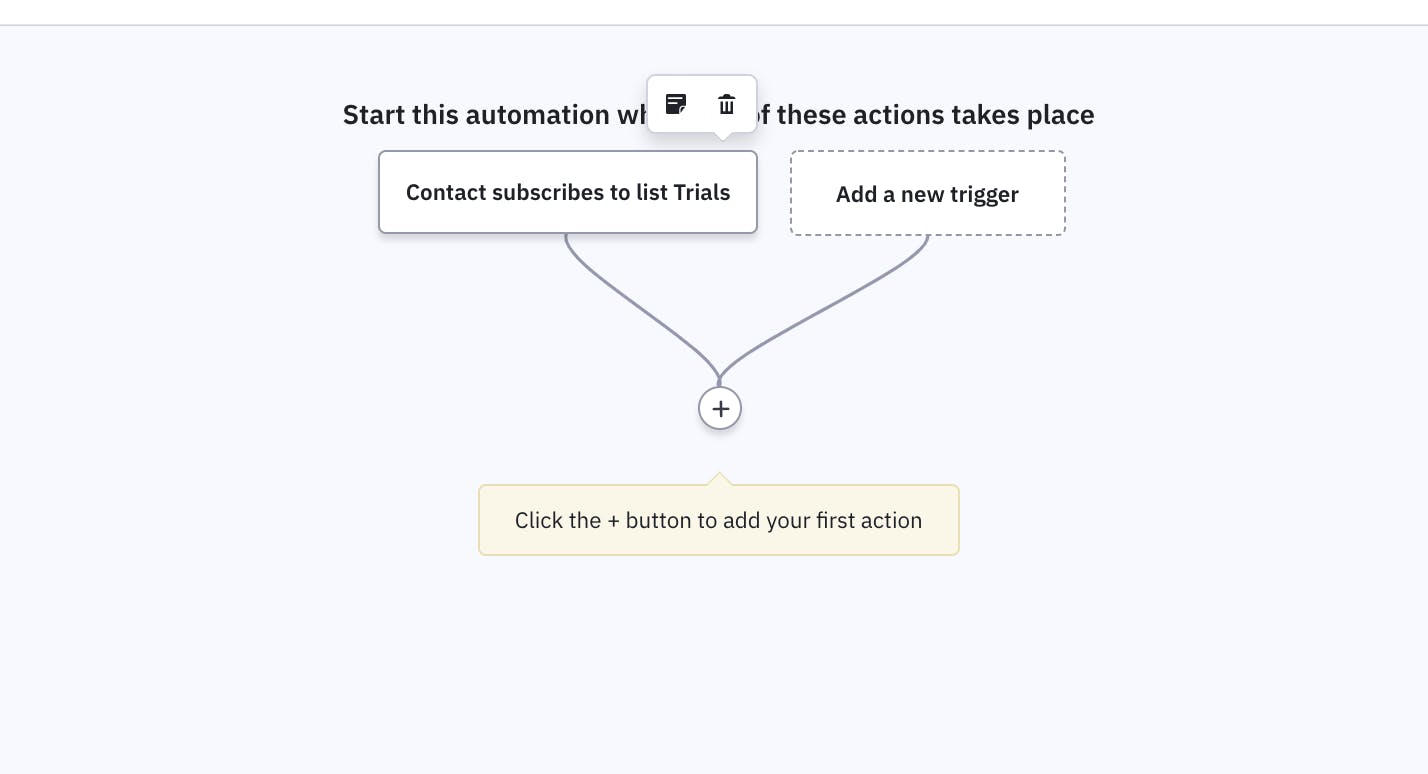Remove the list Trials trigger with the trash icon

(727, 104)
